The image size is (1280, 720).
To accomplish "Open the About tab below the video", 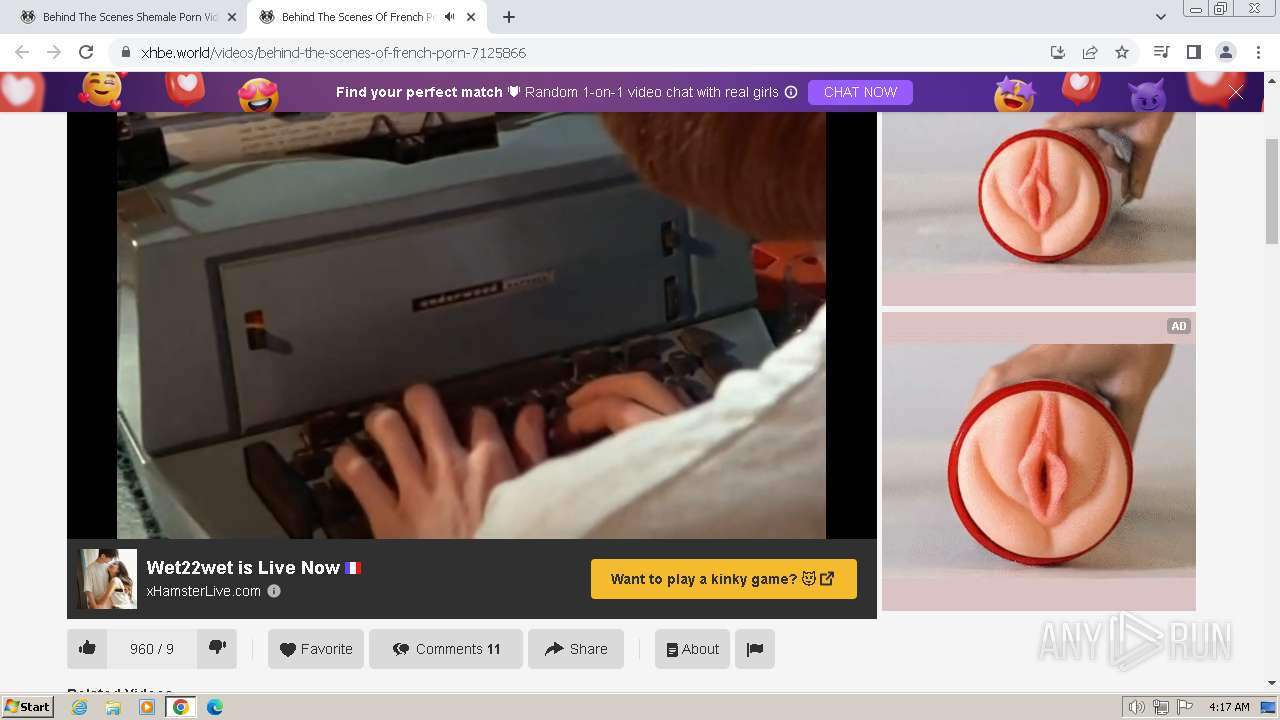I will click(692, 649).
